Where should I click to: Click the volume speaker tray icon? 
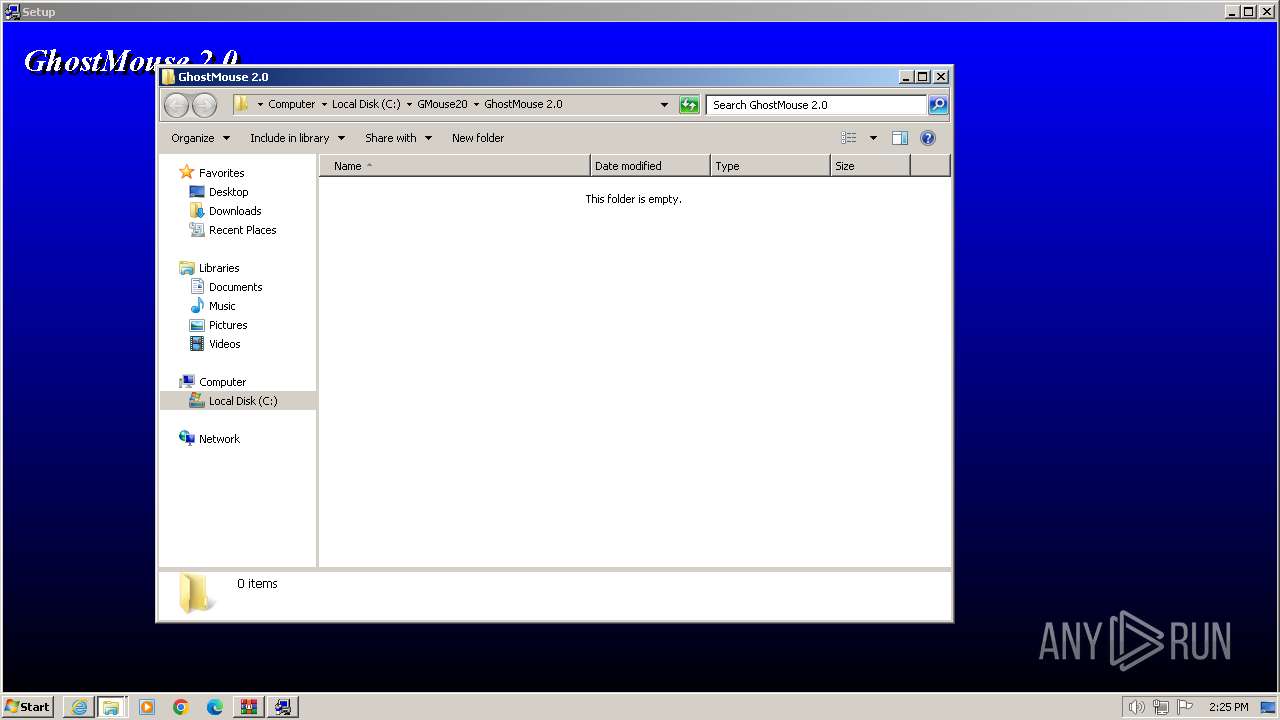pos(1136,707)
